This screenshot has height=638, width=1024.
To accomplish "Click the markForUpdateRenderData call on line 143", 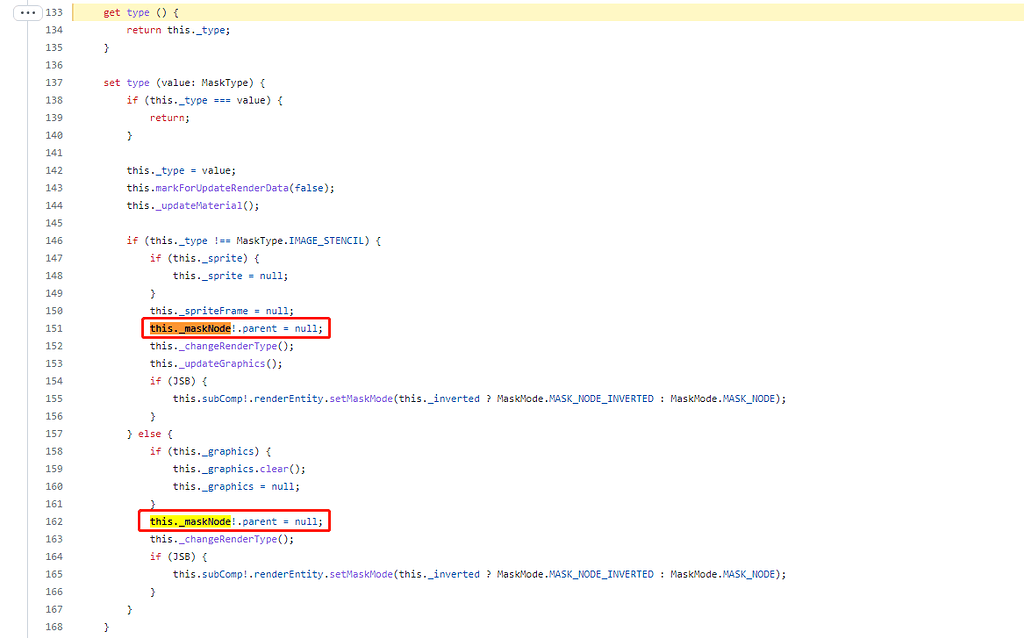I will pyautogui.click(x=221, y=188).
